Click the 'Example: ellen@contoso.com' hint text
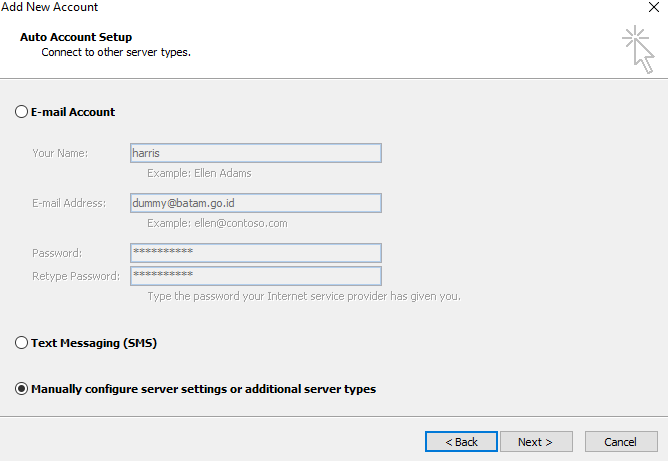The image size is (668, 461). click(x=217, y=223)
